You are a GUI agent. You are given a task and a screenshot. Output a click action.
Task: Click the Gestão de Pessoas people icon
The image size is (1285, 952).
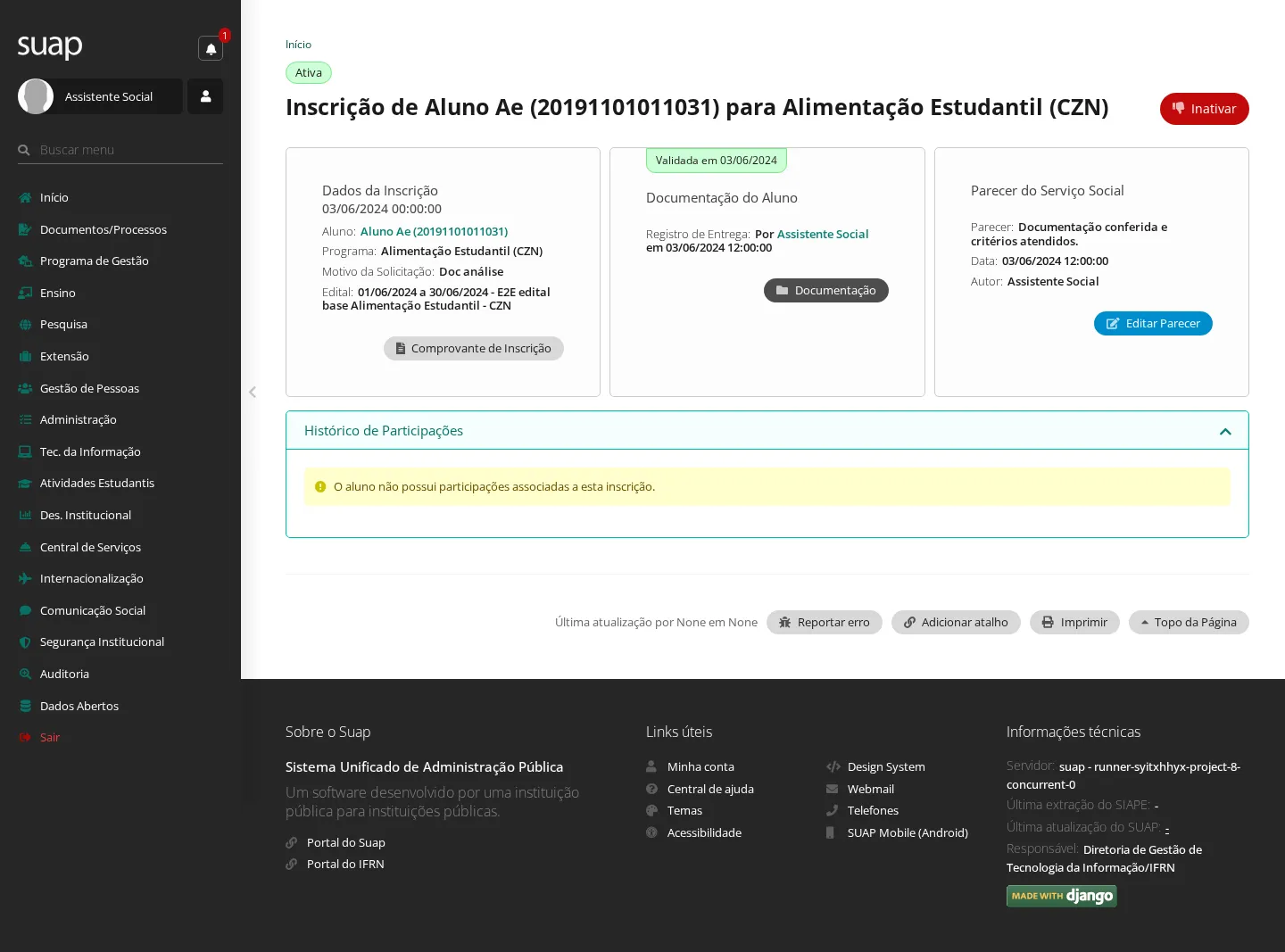point(25,388)
